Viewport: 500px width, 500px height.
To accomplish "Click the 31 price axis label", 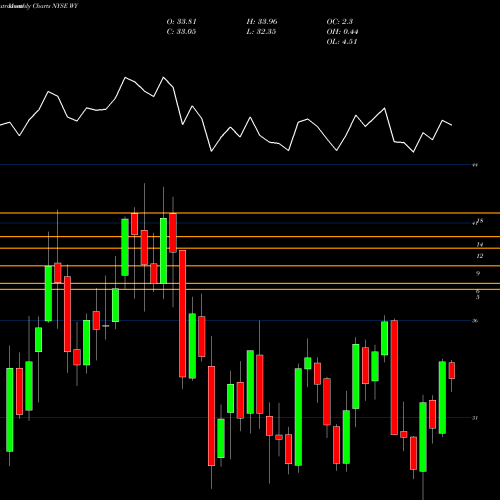I will pos(475,418).
